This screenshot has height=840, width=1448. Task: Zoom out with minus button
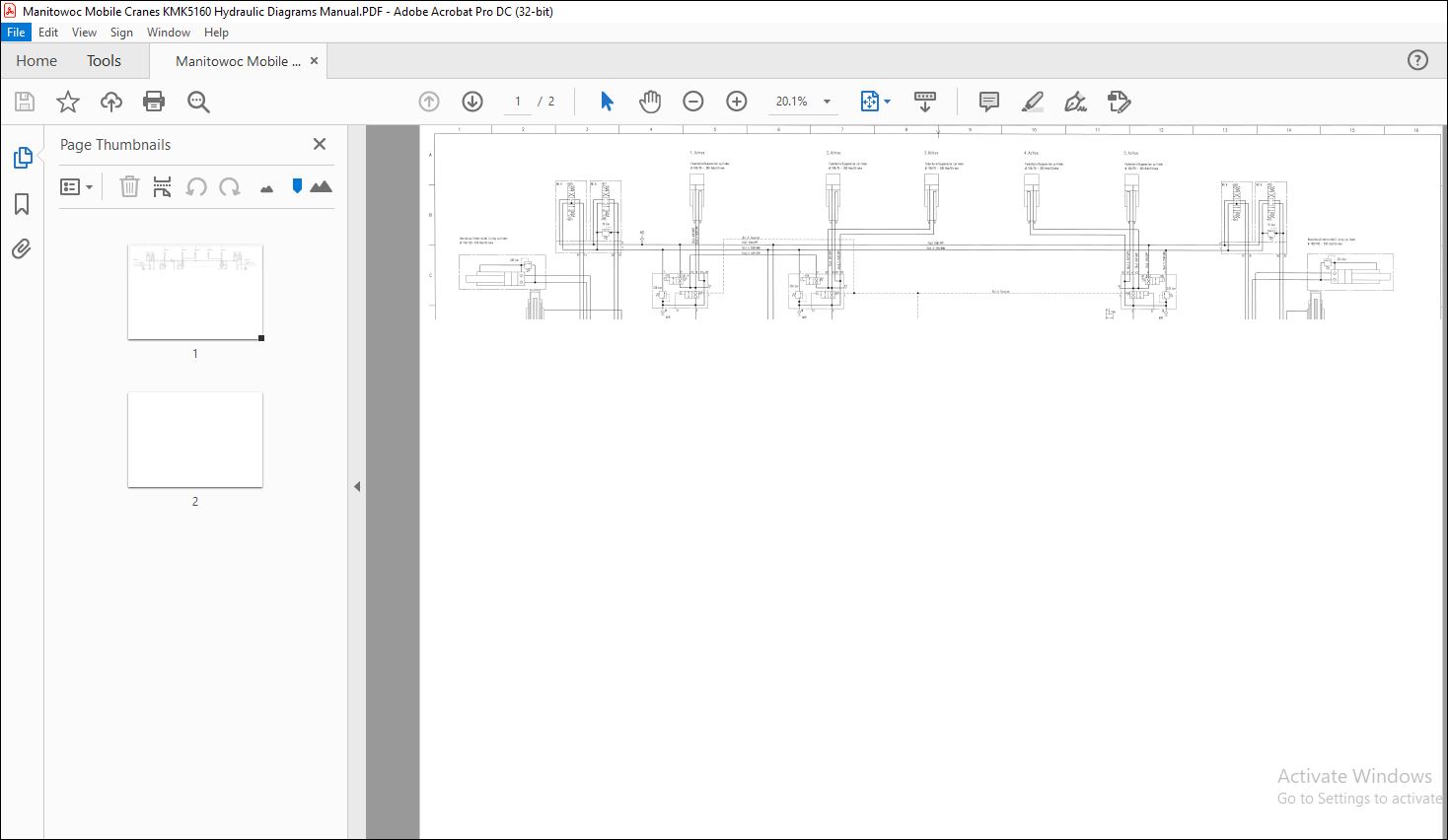(x=693, y=102)
